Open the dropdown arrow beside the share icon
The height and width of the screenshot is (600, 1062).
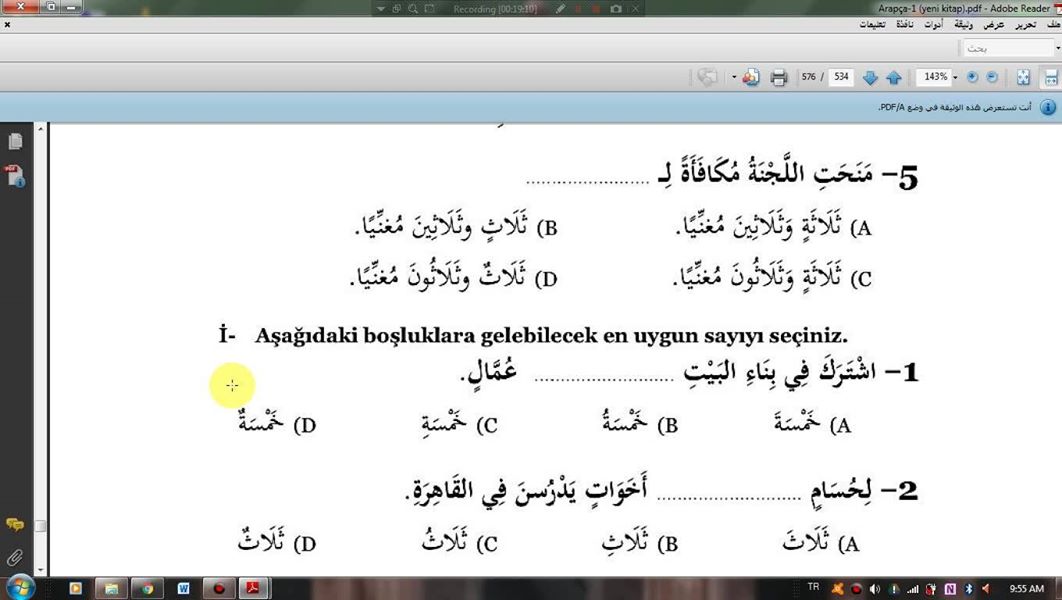point(734,78)
